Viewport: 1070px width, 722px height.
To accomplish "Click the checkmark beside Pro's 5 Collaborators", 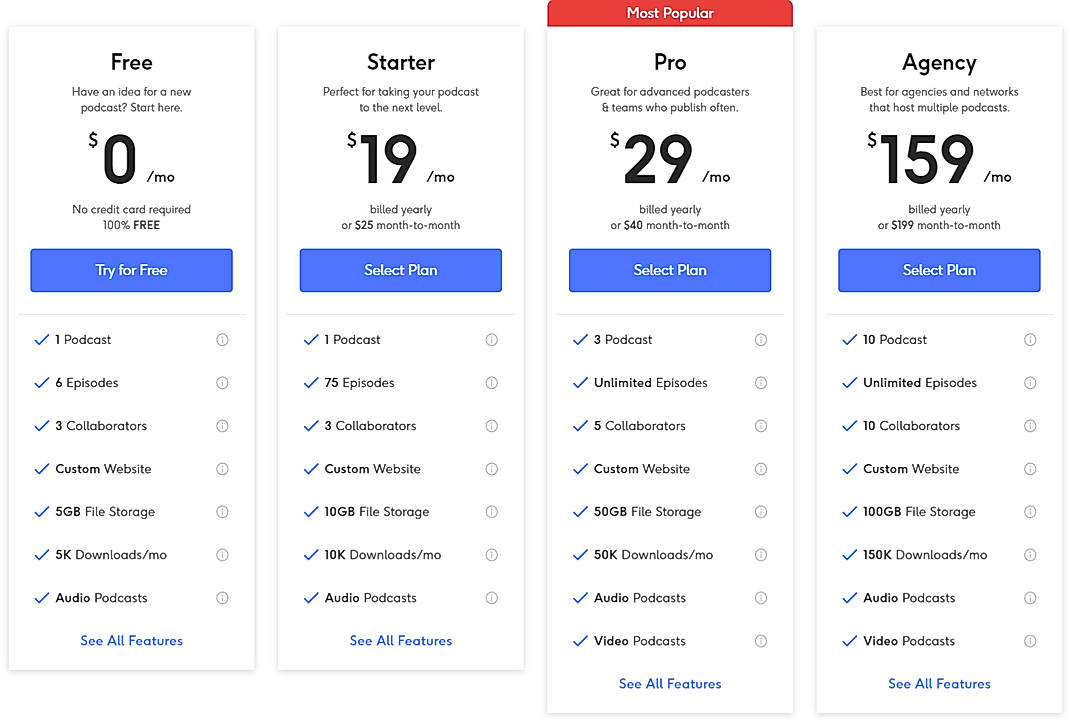I will tap(580, 425).
